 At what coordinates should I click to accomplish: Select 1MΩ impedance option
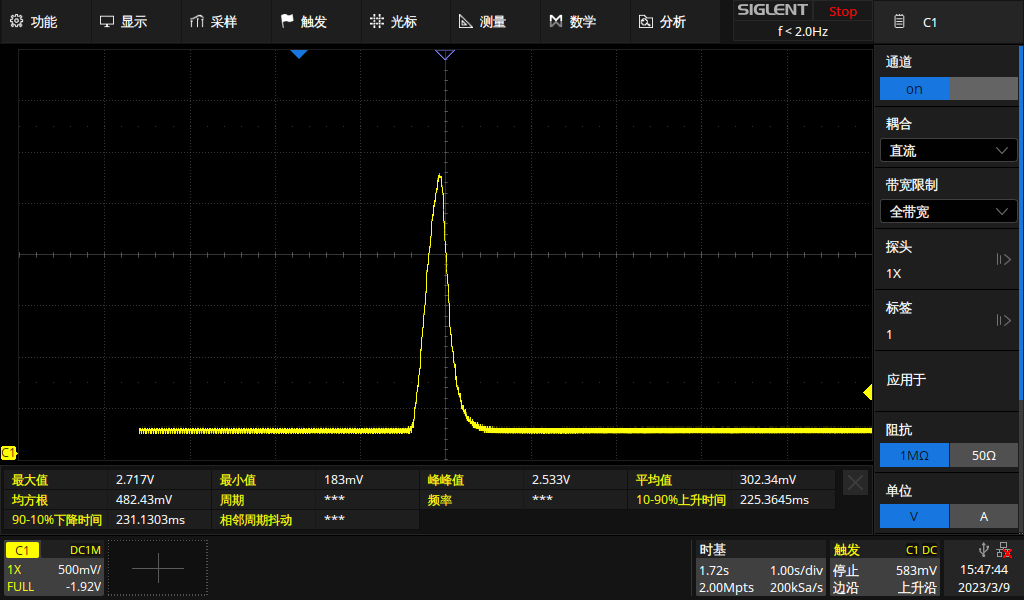coord(913,455)
